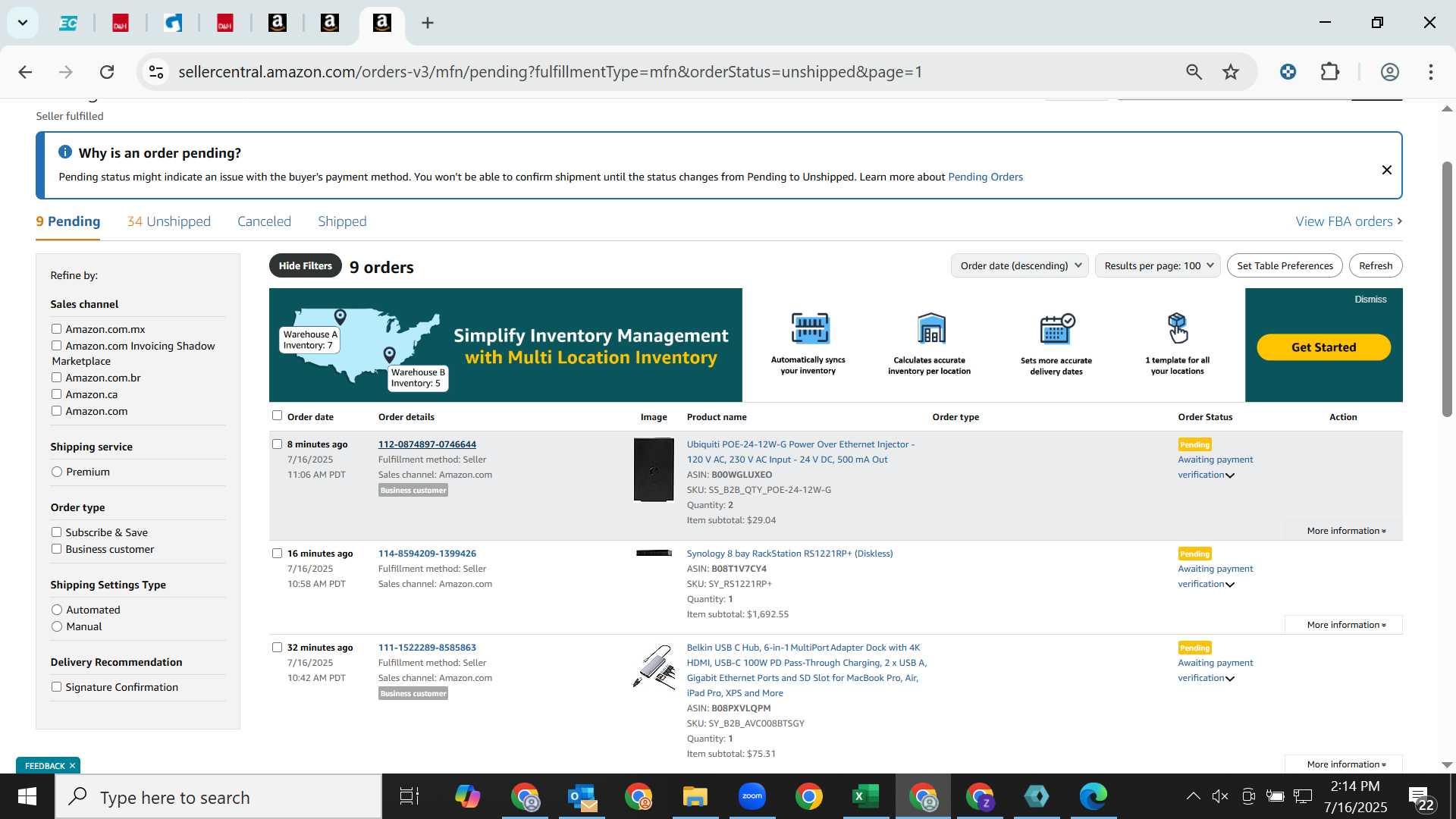Viewport: 1456px width, 819px height.
Task: Open the tab search dropdown chevron
Action: pos(23,23)
